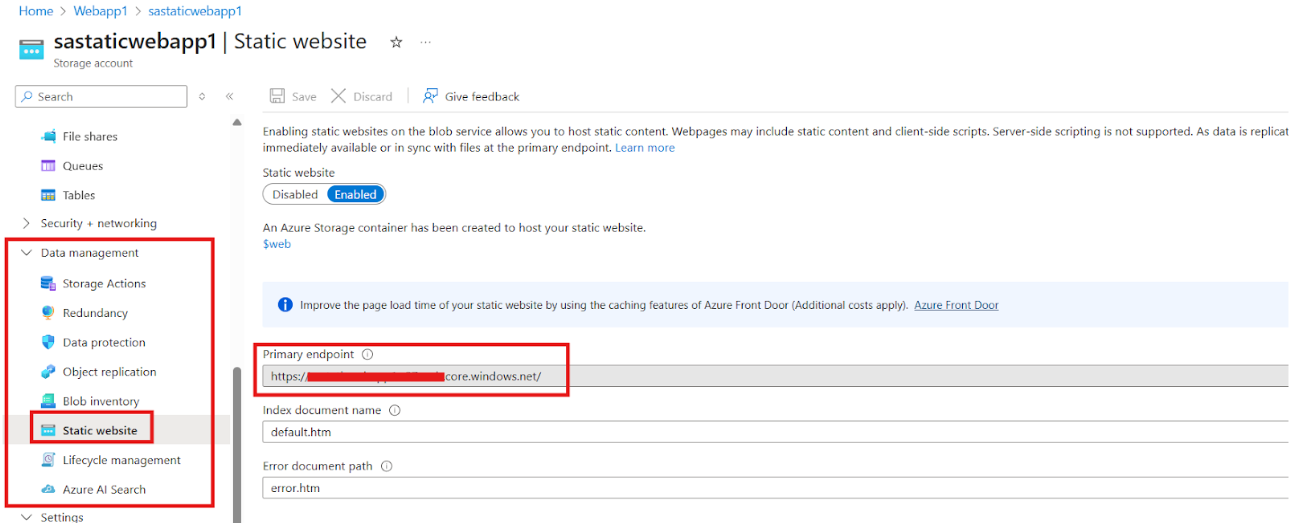Click the Primary endpoint URL field

coord(777,377)
